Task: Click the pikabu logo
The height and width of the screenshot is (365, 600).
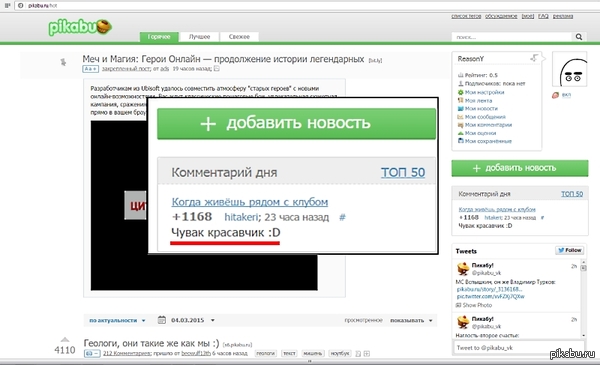Action: point(80,27)
